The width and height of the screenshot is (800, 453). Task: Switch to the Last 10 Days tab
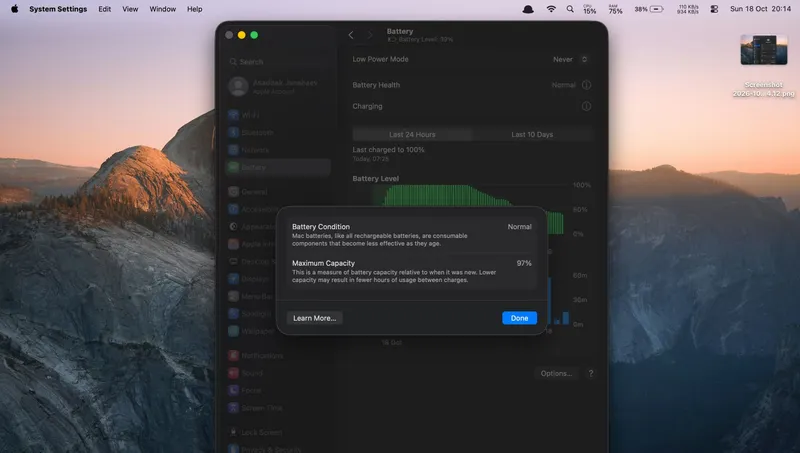pyautogui.click(x=532, y=134)
